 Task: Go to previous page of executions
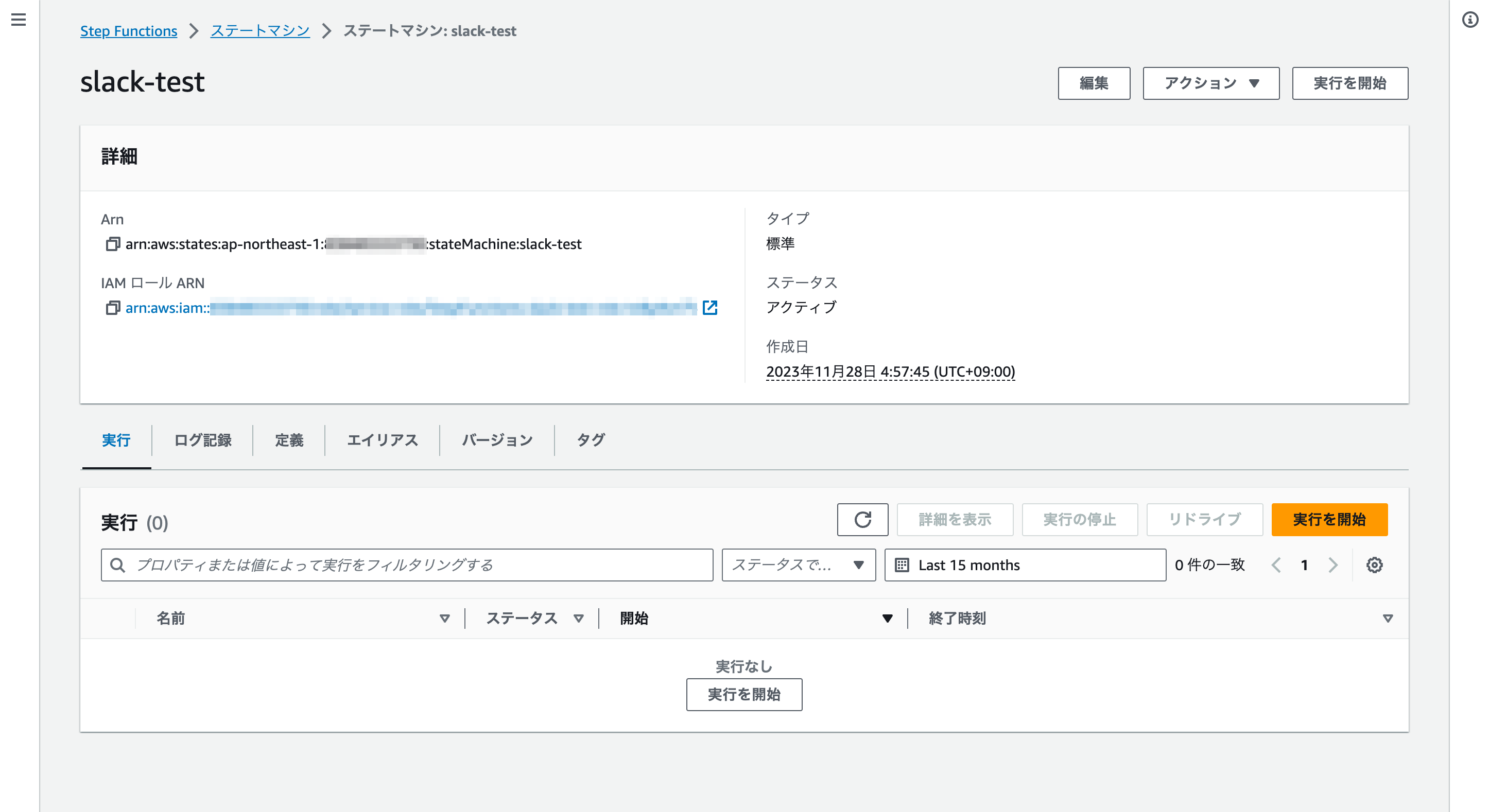(1276, 565)
